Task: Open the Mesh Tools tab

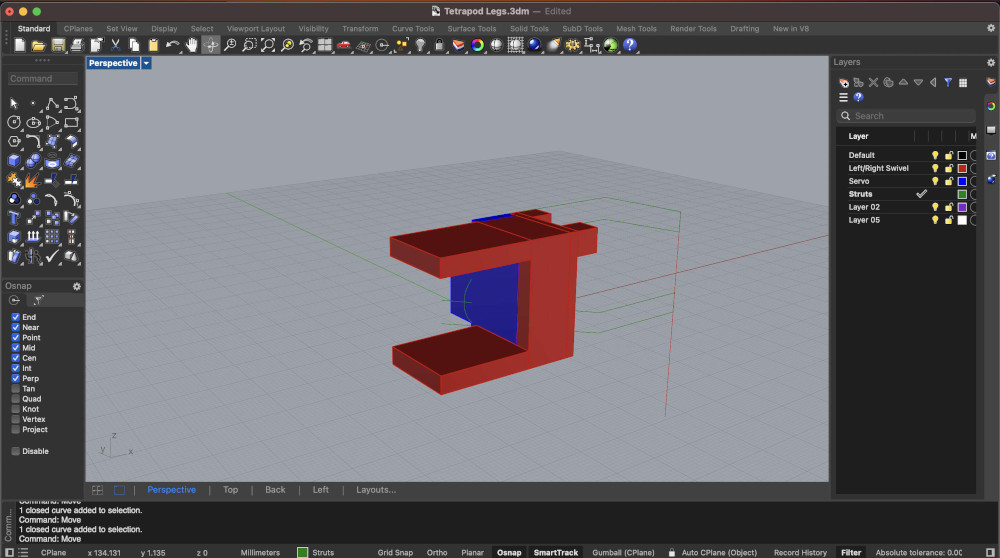Action: [636, 29]
